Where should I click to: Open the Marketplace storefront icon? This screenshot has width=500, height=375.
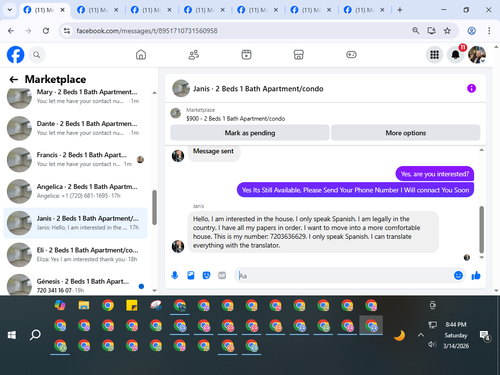299,55
